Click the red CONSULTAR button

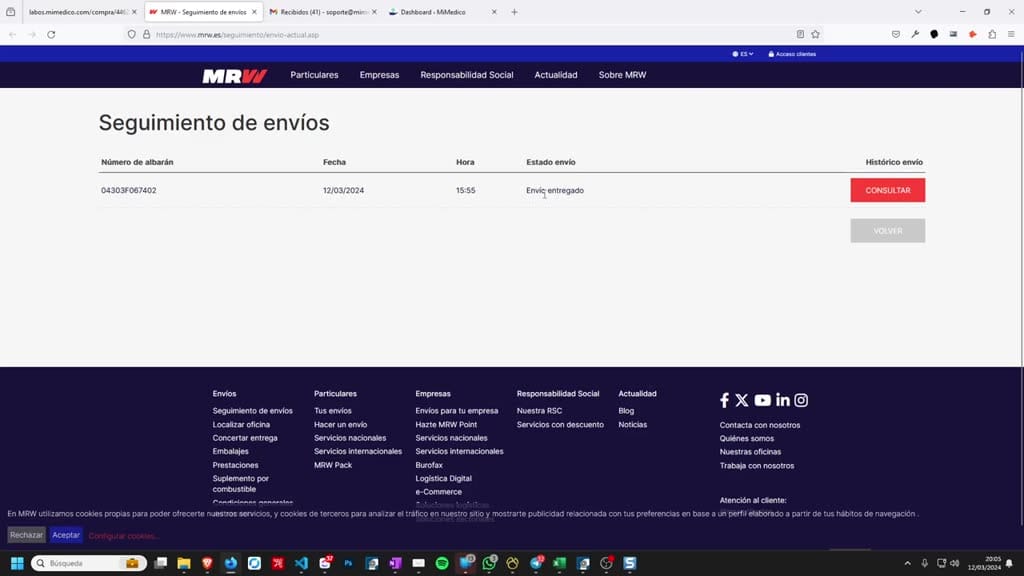click(x=888, y=190)
